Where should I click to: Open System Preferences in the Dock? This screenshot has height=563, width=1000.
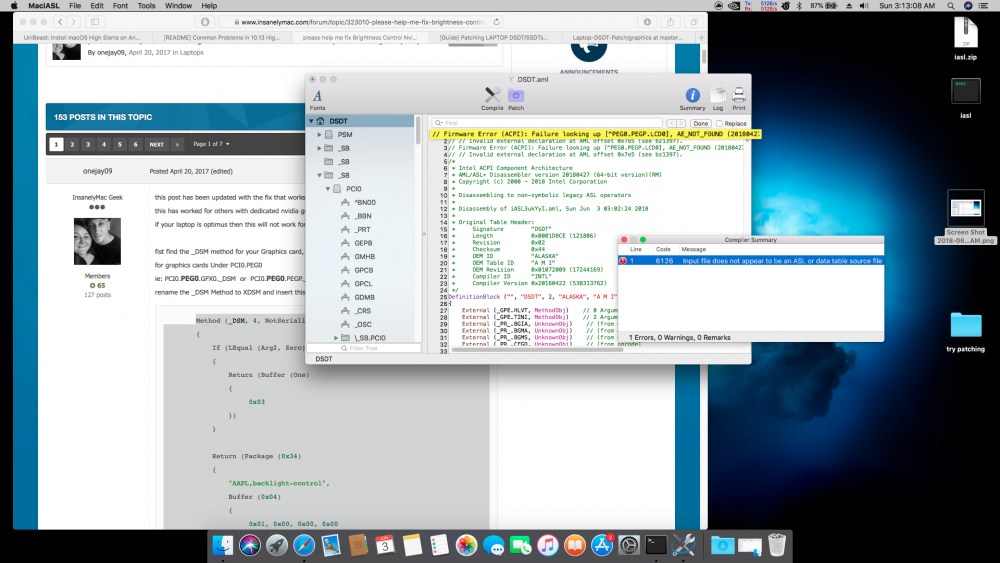(x=629, y=545)
